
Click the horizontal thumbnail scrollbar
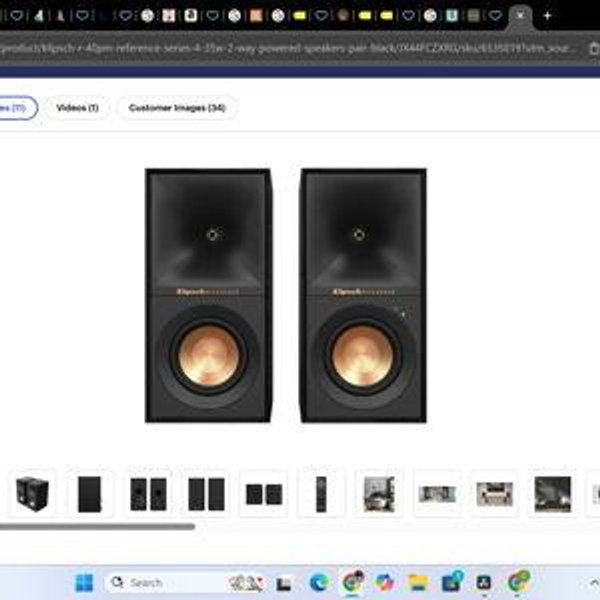[x=97, y=527]
